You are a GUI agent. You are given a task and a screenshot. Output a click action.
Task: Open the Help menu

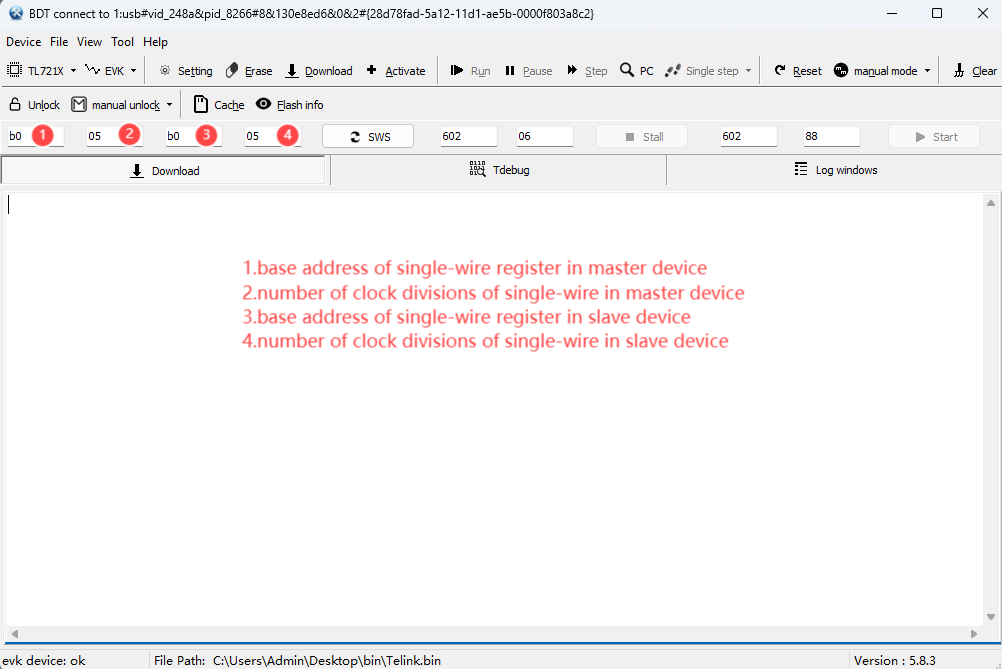(x=155, y=42)
